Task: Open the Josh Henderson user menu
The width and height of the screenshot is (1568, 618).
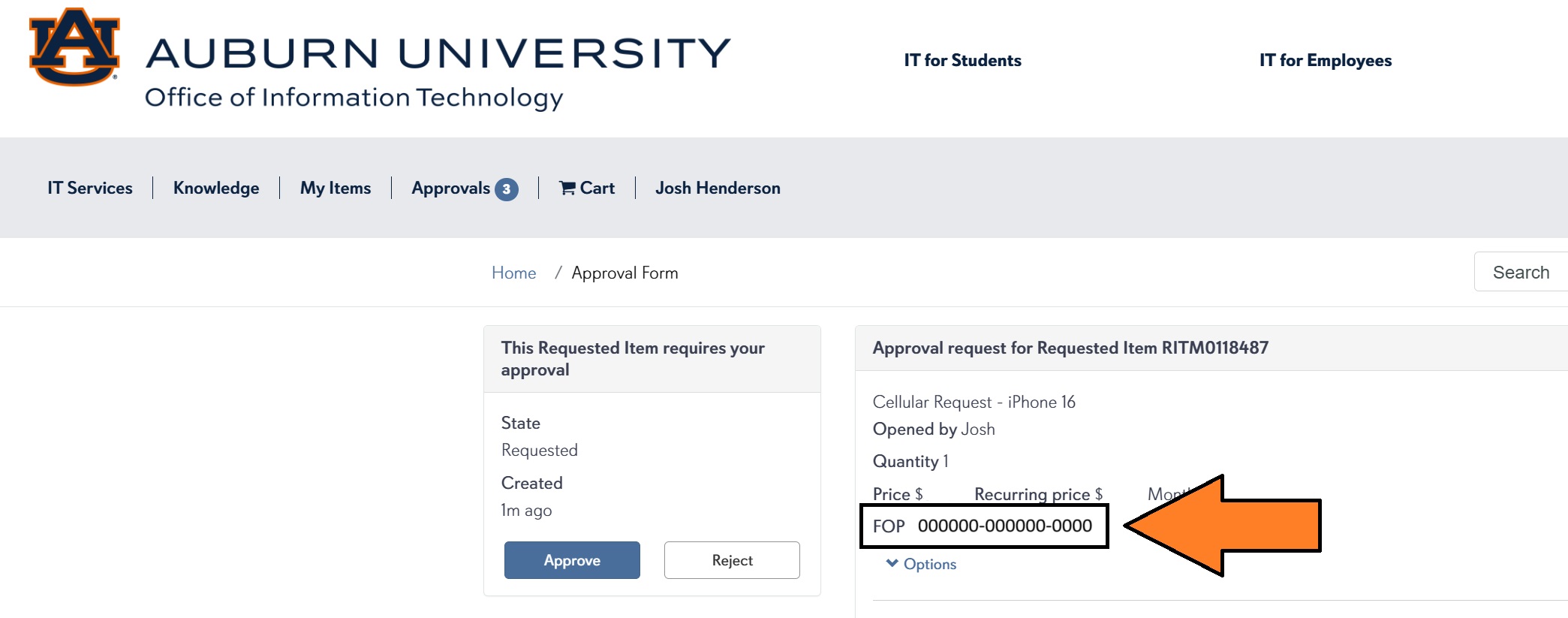Action: click(718, 188)
